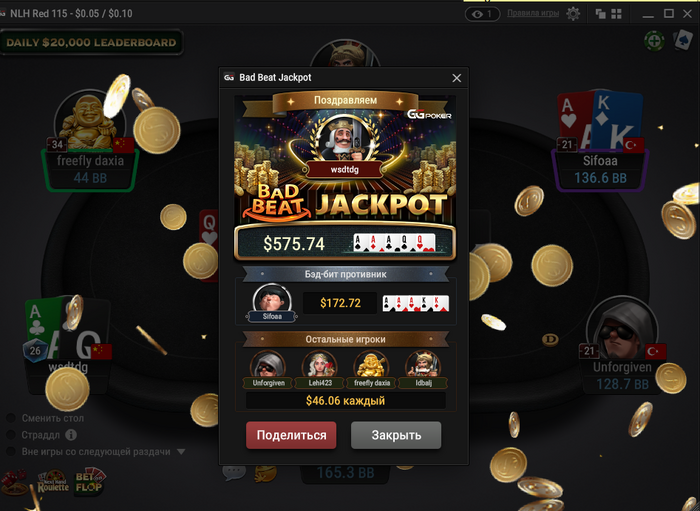The height and width of the screenshot is (511, 700).
Task: Open the chat speech bubble icon
Action: click(x=234, y=473)
